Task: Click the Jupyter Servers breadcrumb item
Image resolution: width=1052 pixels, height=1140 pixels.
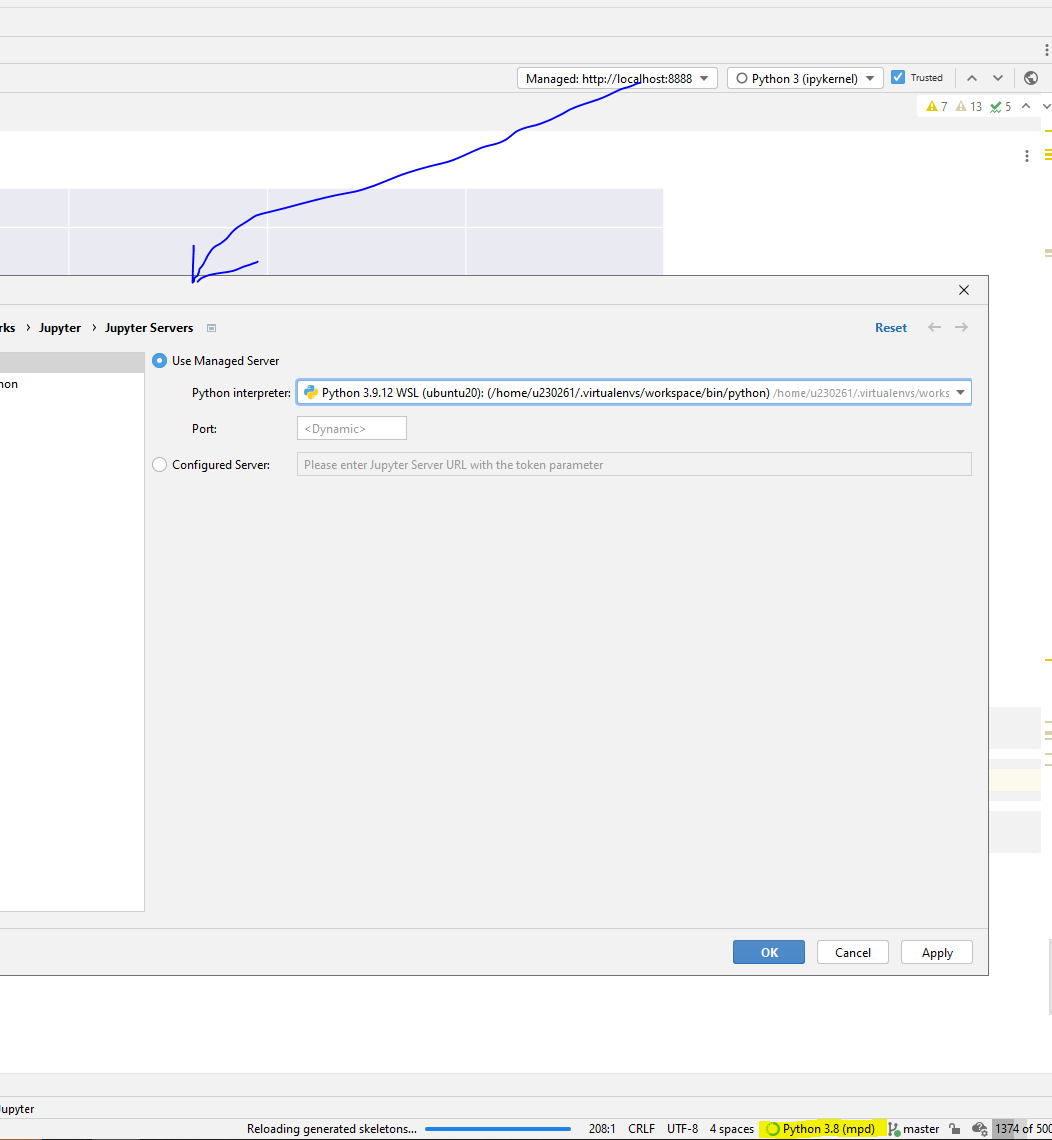Action: [149, 328]
